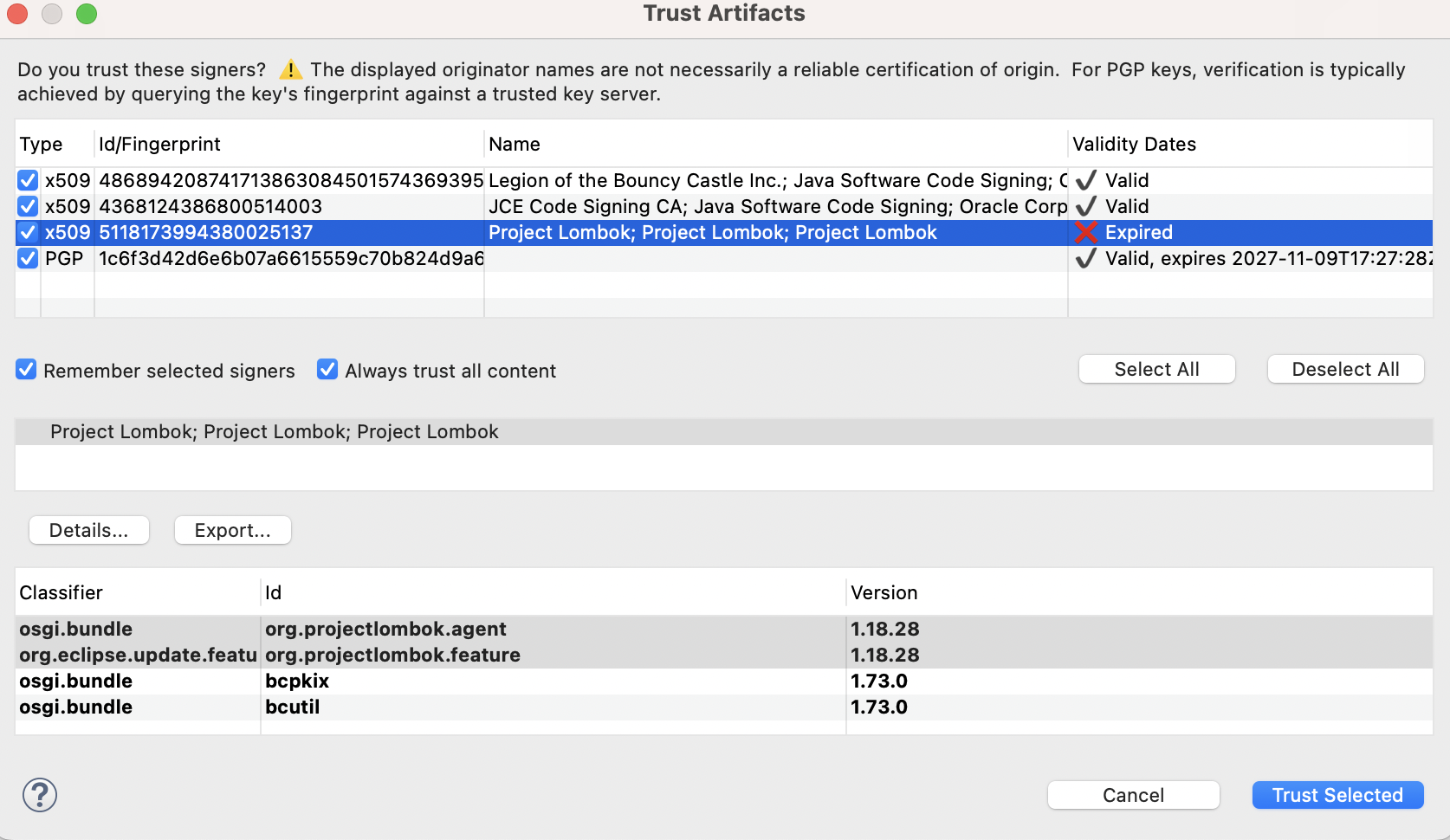The height and width of the screenshot is (840, 1450).
Task: Disable Always trust all content
Action: [x=327, y=370]
